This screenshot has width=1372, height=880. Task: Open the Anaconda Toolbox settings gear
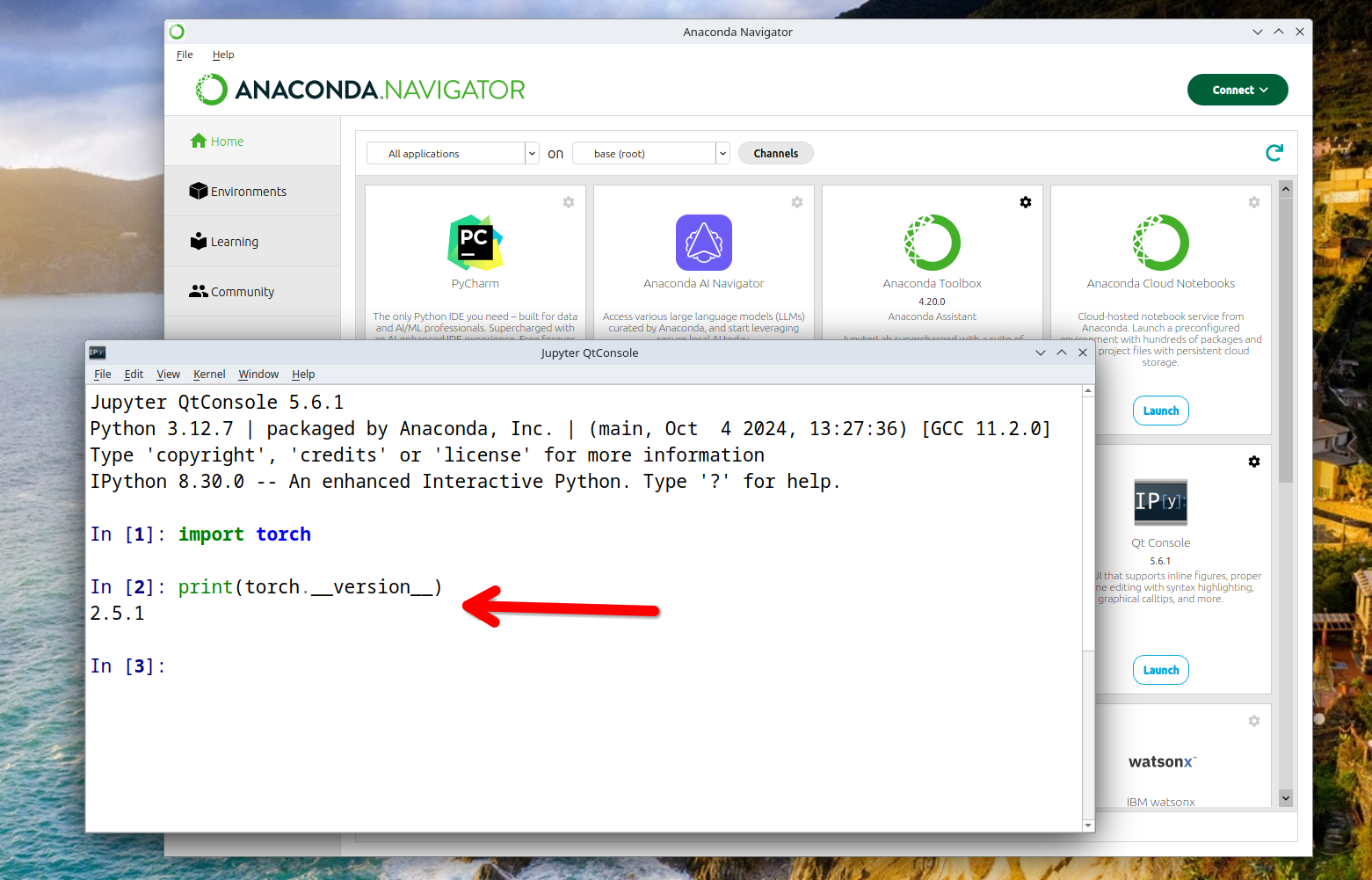pos(1026,202)
